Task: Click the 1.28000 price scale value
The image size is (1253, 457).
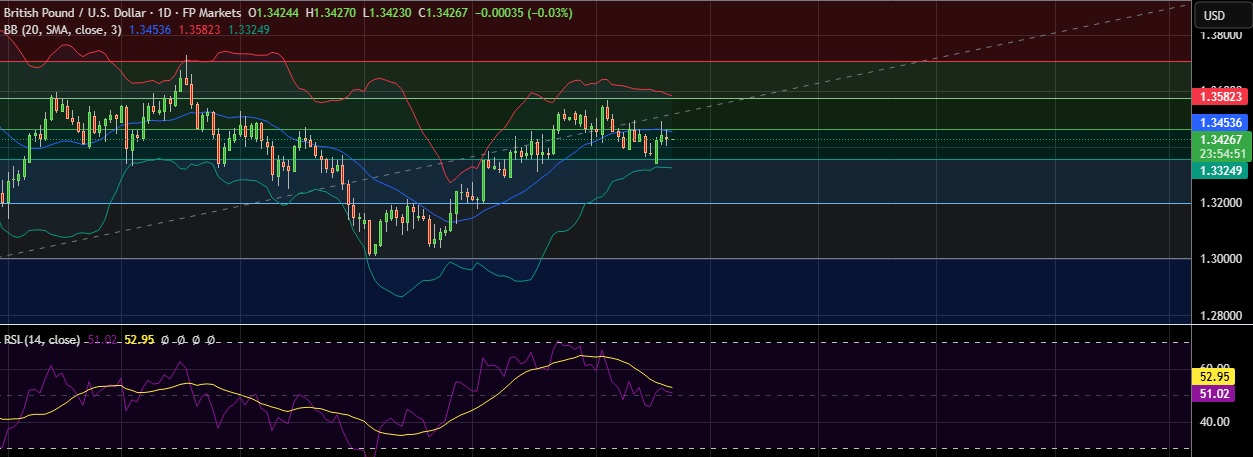Action: click(x=1222, y=315)
